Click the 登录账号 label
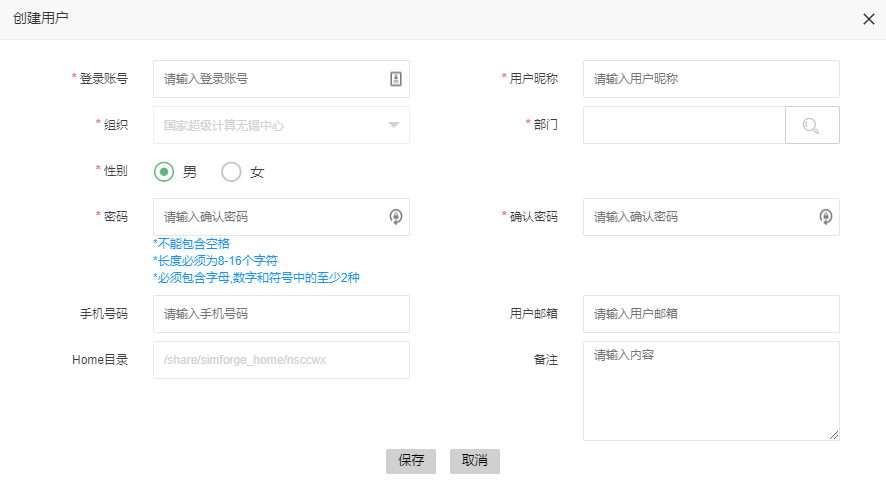This screenshot has width=886, height=489. pyautogui.click(x=103, y=79)
